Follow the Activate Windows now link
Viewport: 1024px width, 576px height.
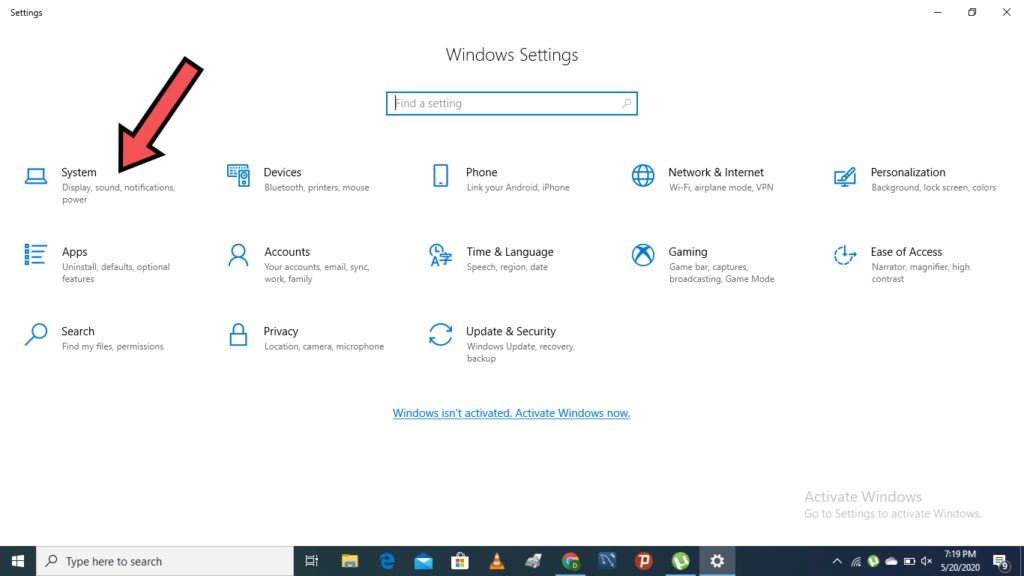(x=511, y=413)
